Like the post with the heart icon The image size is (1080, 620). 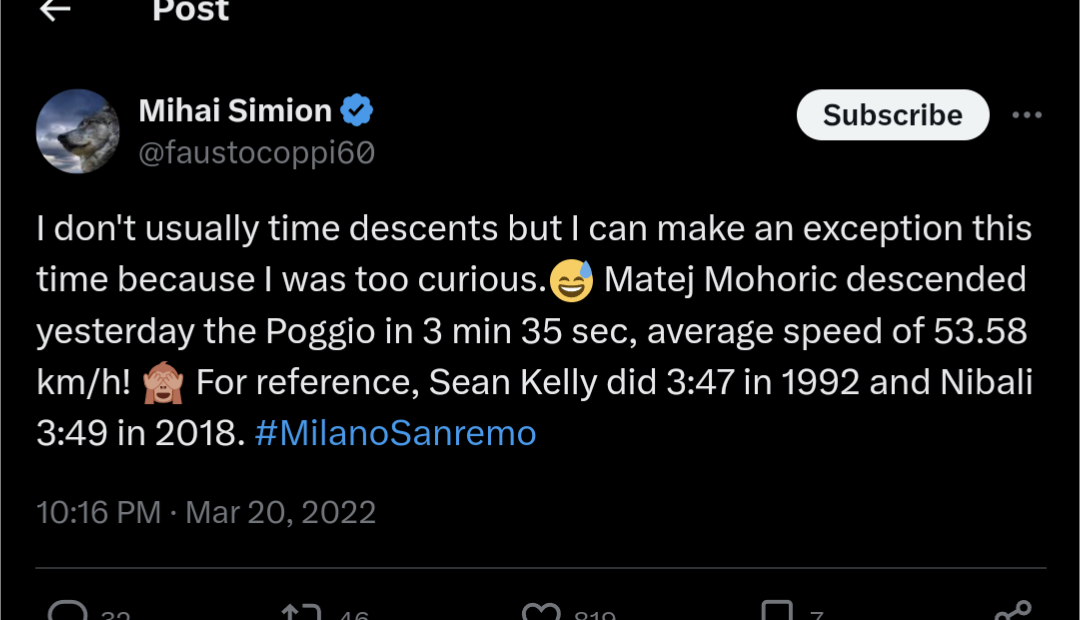pyautogui.click(x=542, y=612)
